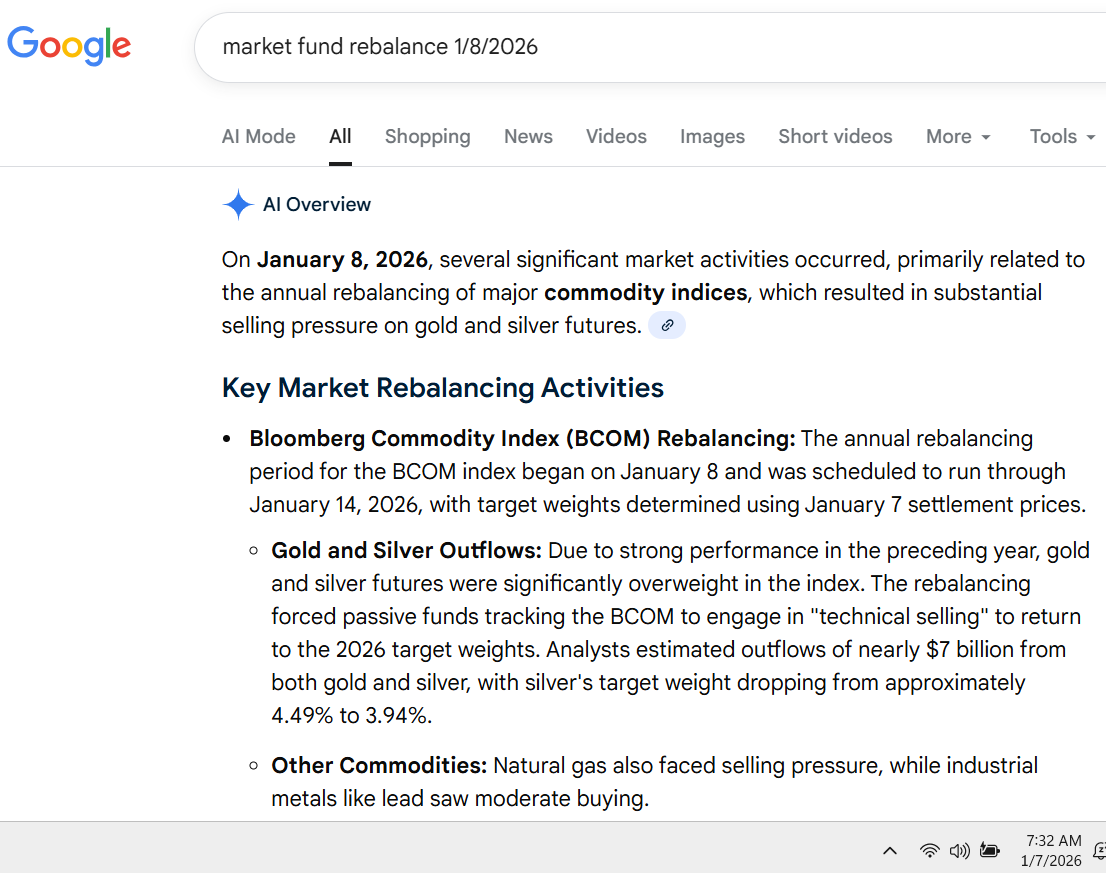Show hidden system tray icons
This screenshot has width=1106, height=873.
click(889, 851)
